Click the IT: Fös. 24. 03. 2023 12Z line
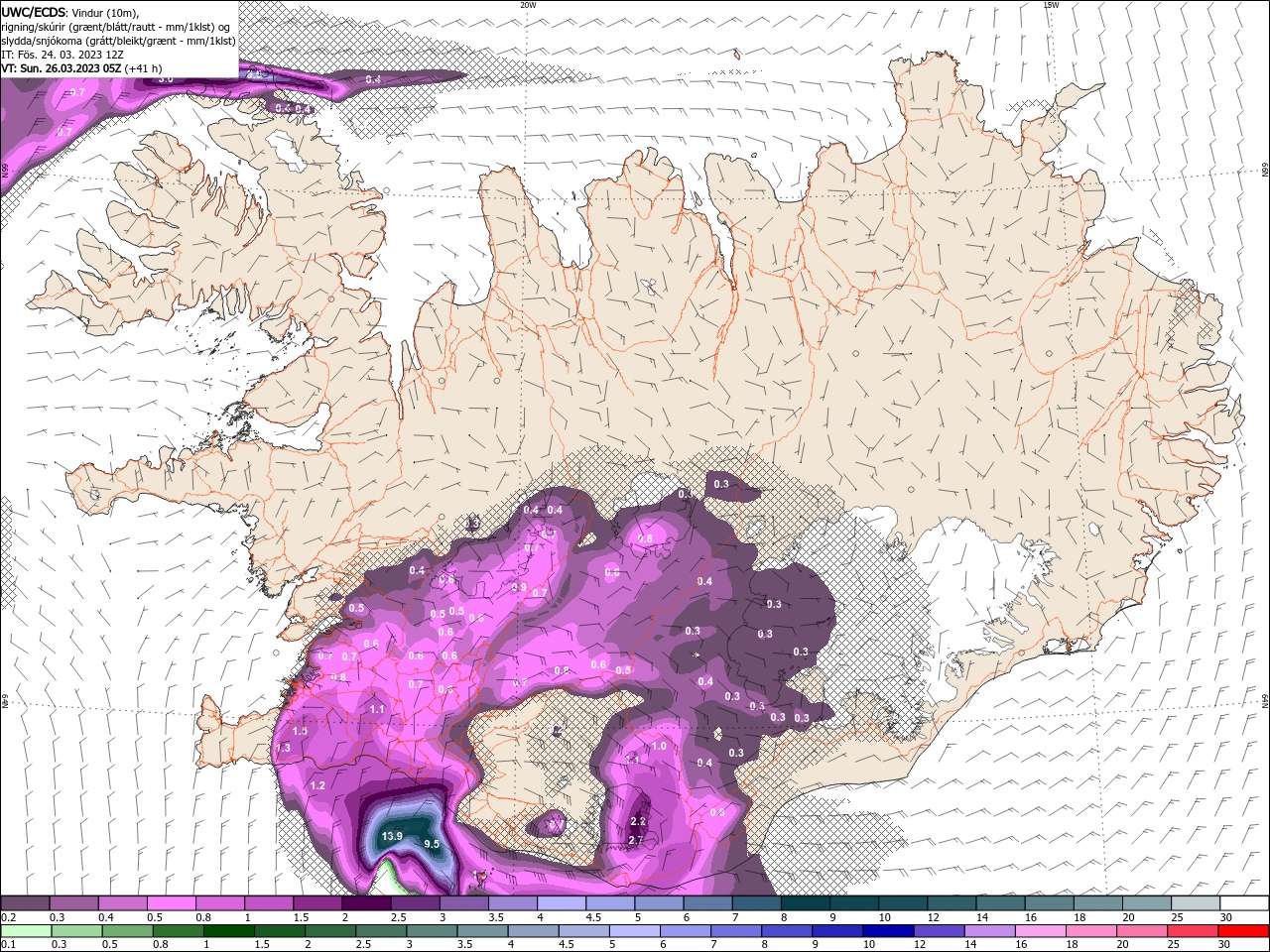This screenshot has width=1270, height=952. (x=63, y=55)
